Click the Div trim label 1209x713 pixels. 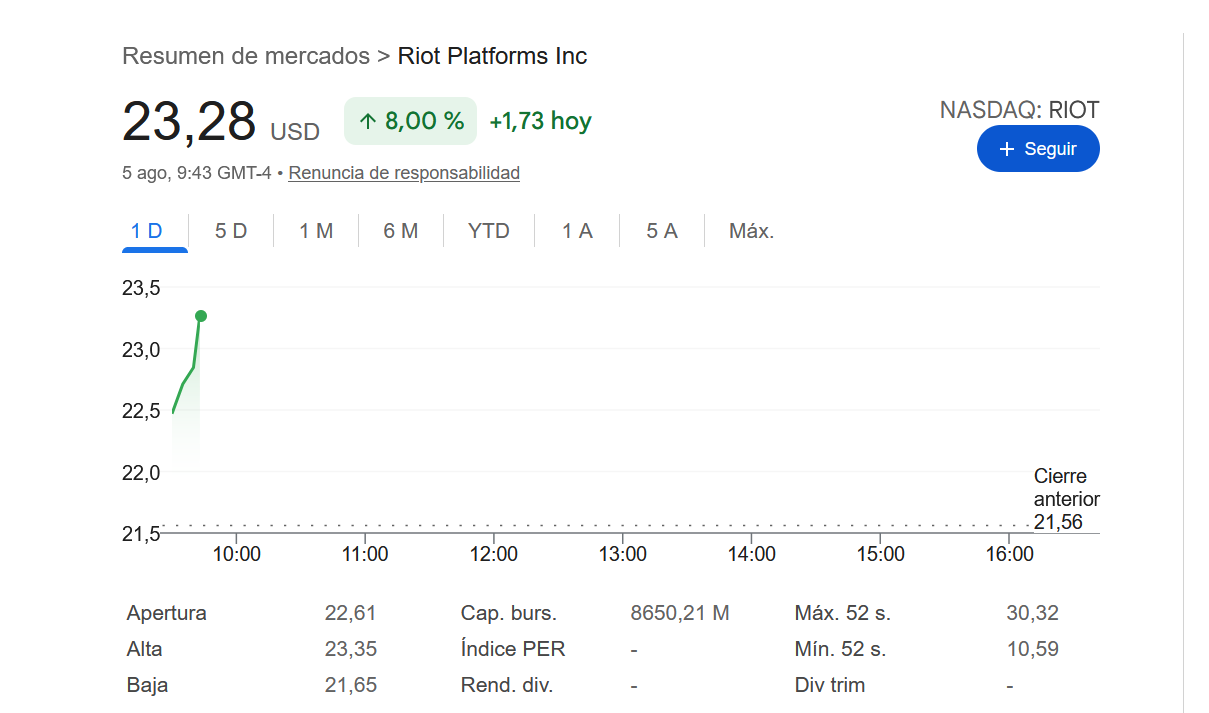coord(830,685)
